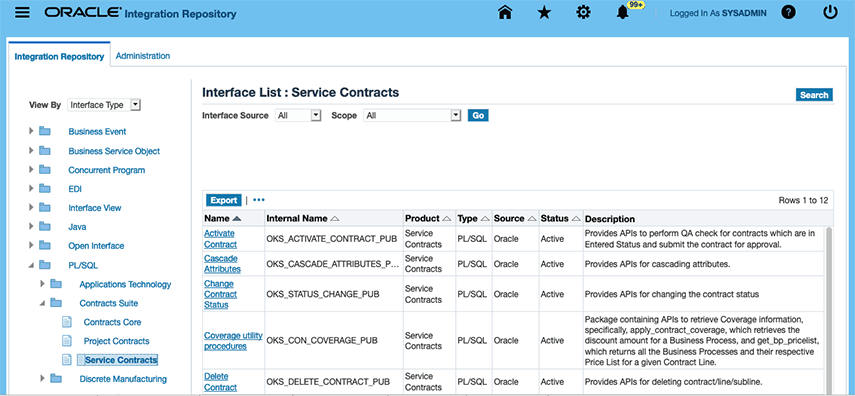Sort by Product column arrow
This screenshot has width=855, height=396.
pos(447,219)
